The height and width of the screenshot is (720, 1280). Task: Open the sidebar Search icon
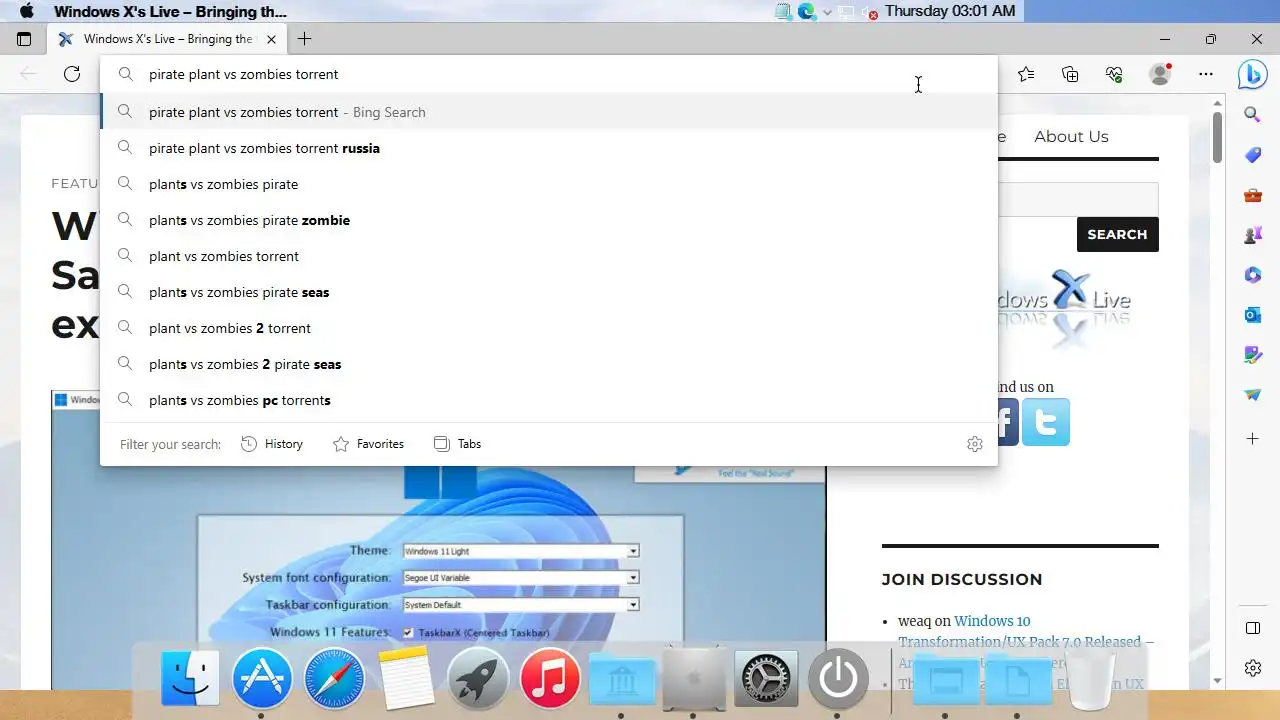pos(1252,115)
